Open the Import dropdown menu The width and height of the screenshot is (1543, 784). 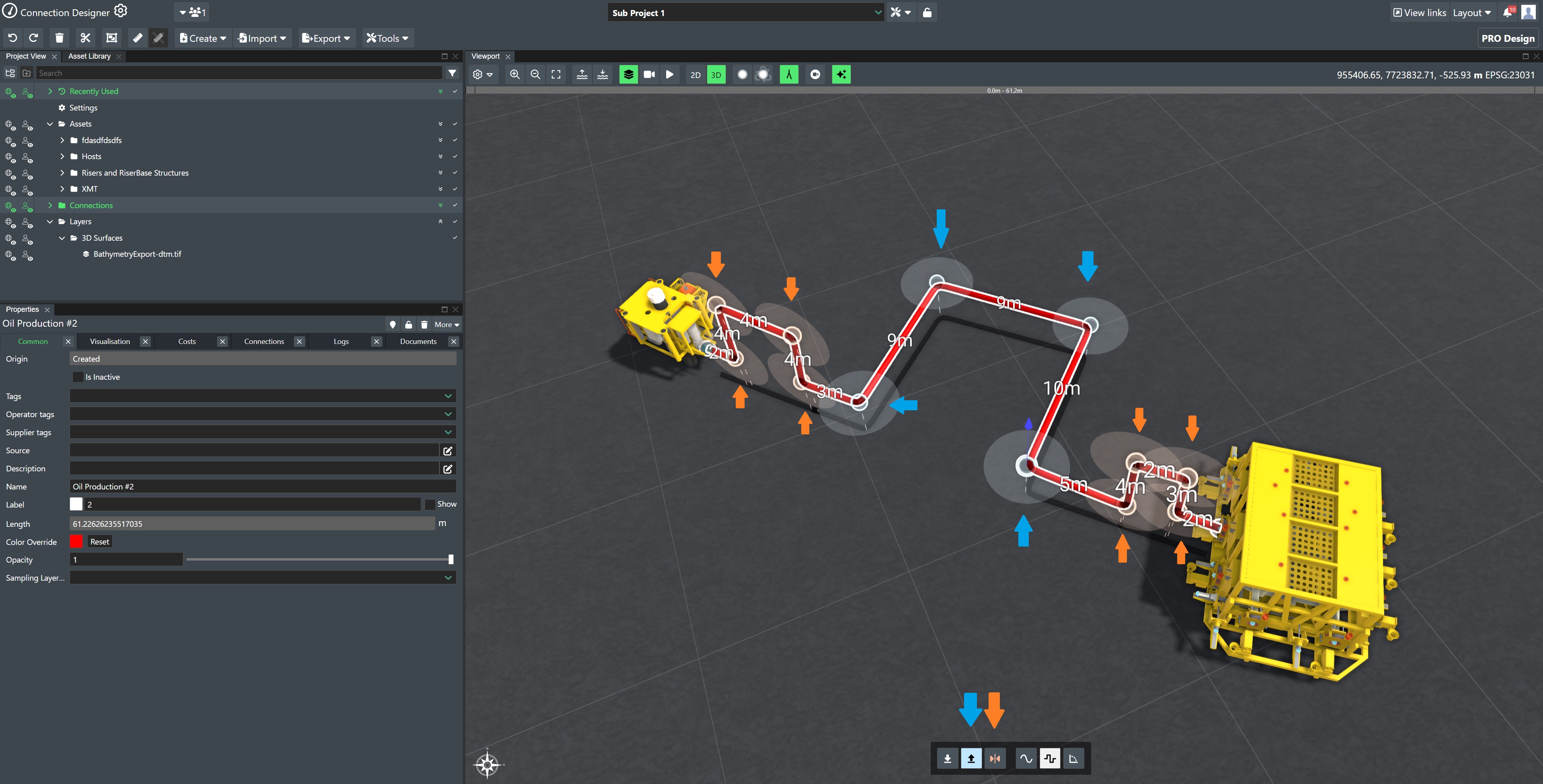(263, 38)
